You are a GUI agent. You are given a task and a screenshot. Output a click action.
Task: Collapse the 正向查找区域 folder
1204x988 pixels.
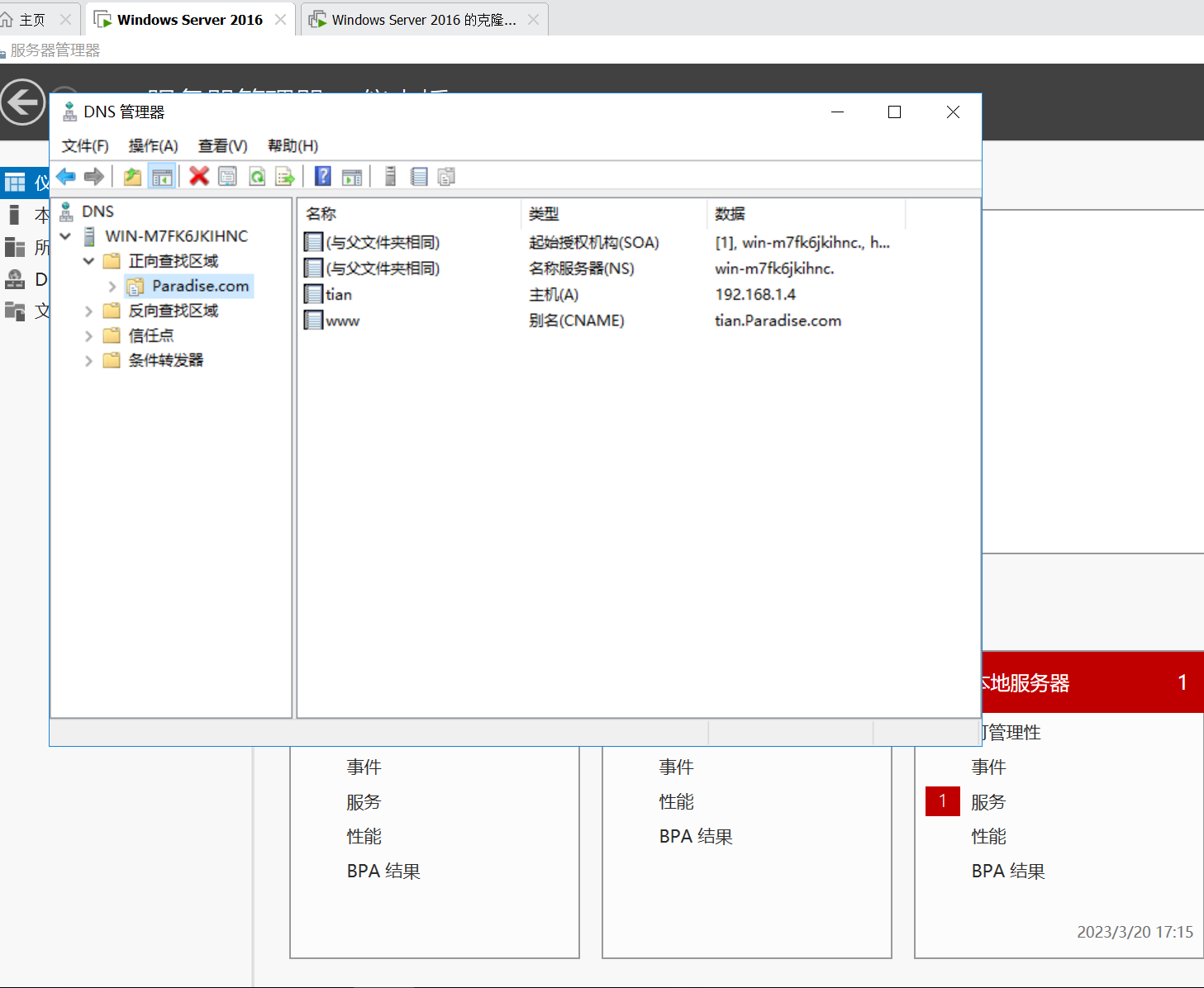pyautogui.click(x=88, y=261)
